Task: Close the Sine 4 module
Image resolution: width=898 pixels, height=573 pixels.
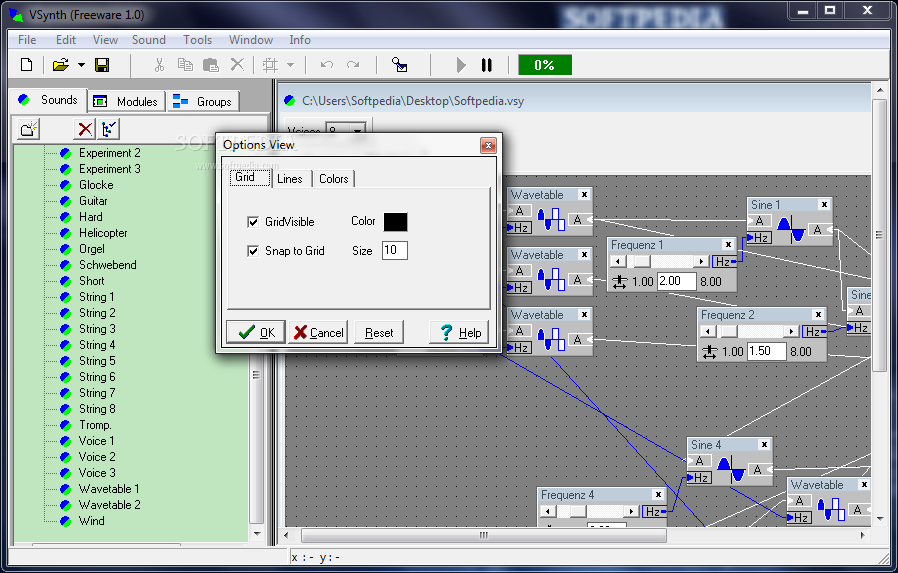Action: tap(764, 444)
